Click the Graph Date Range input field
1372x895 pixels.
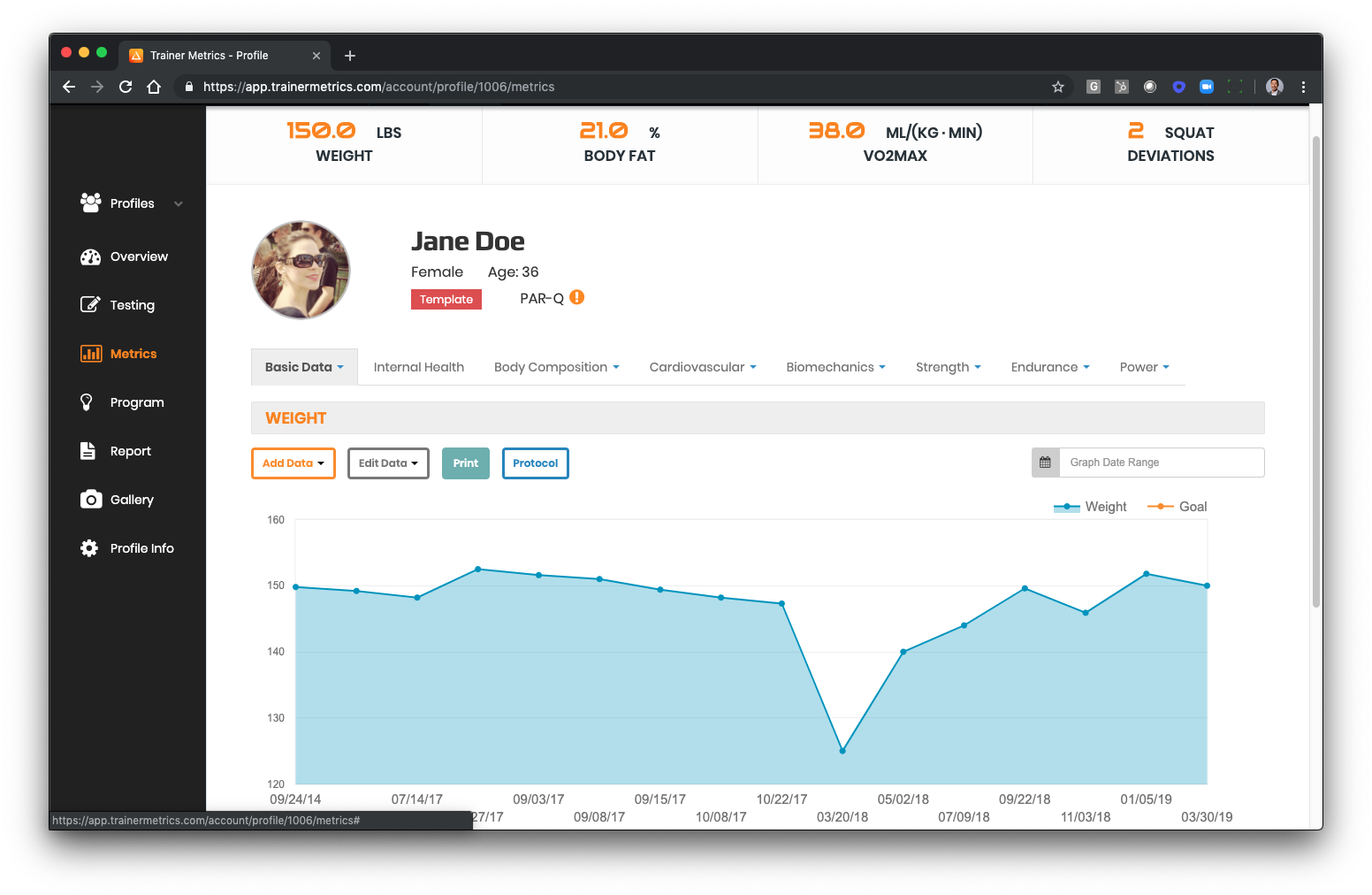pos(1162,463)
